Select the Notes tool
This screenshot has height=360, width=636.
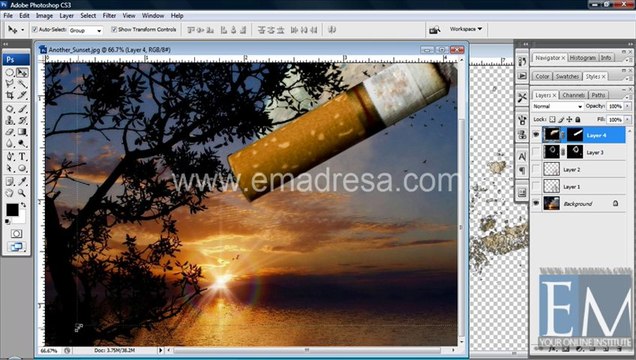[x=10, y=181]
